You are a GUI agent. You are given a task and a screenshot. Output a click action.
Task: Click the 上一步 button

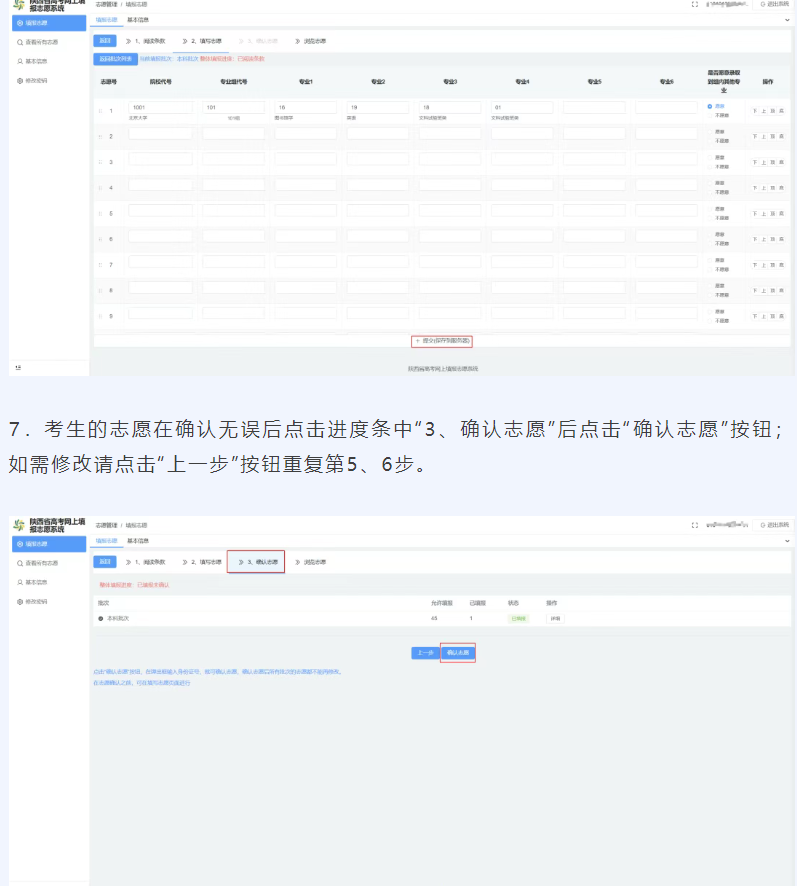point(424,653)
